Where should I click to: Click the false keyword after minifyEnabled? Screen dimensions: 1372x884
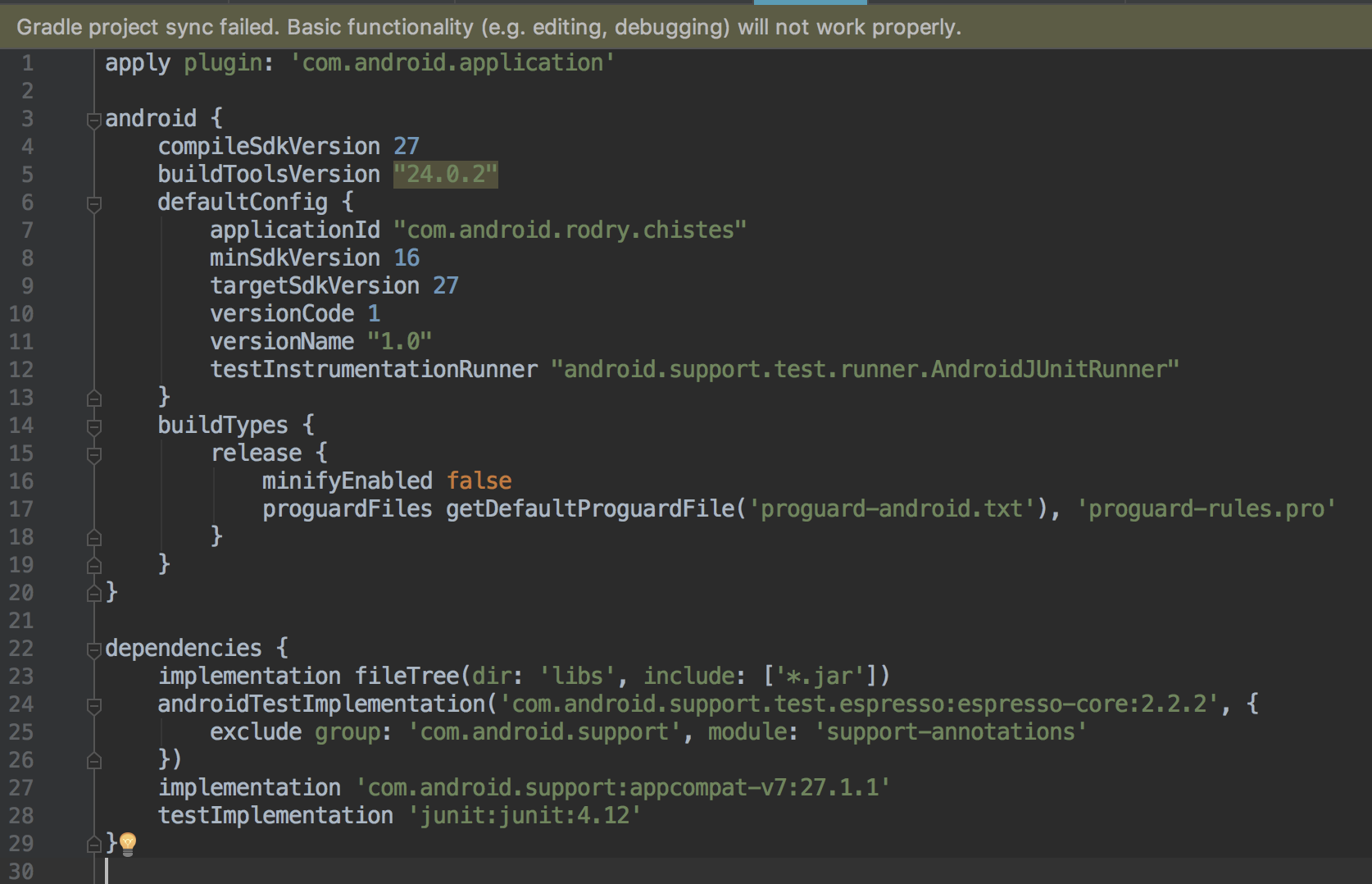point(479,481)
